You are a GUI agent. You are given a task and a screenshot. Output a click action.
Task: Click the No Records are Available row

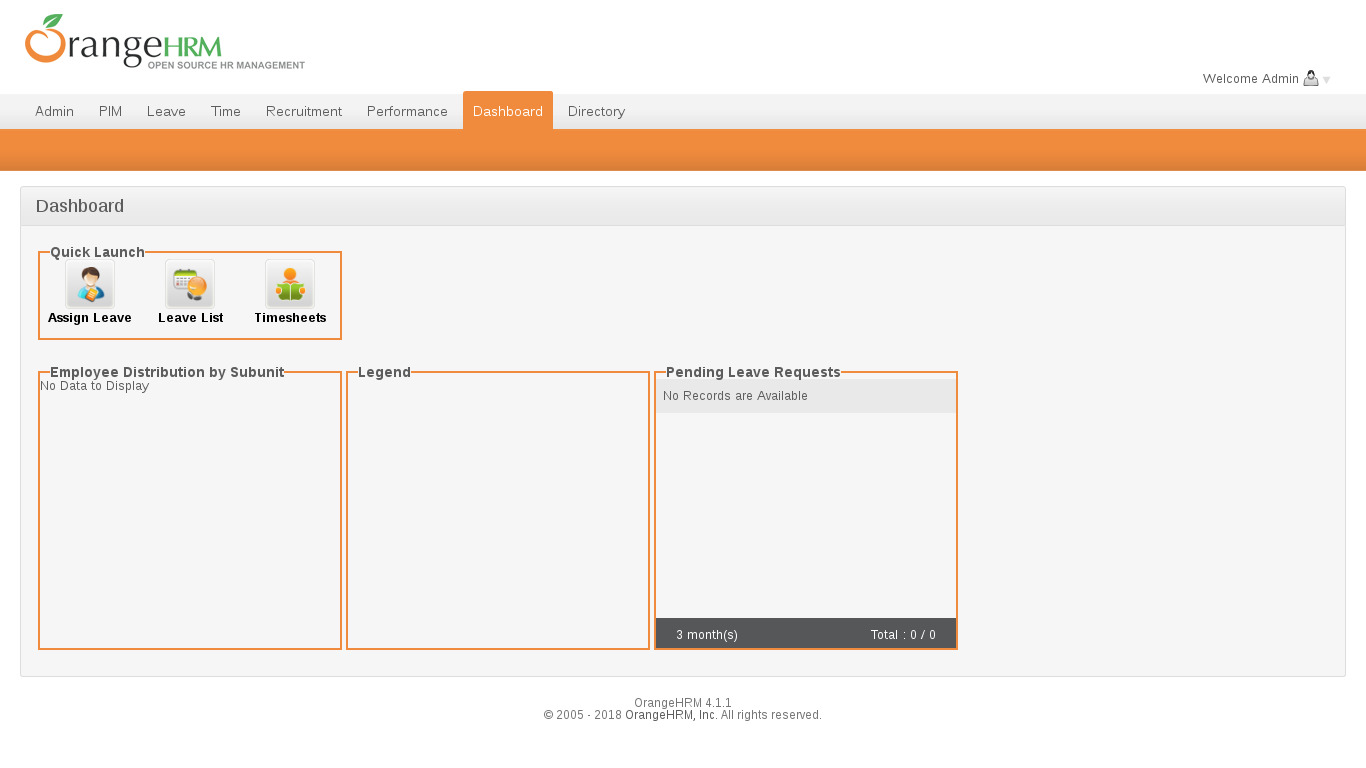pos(805,396)
